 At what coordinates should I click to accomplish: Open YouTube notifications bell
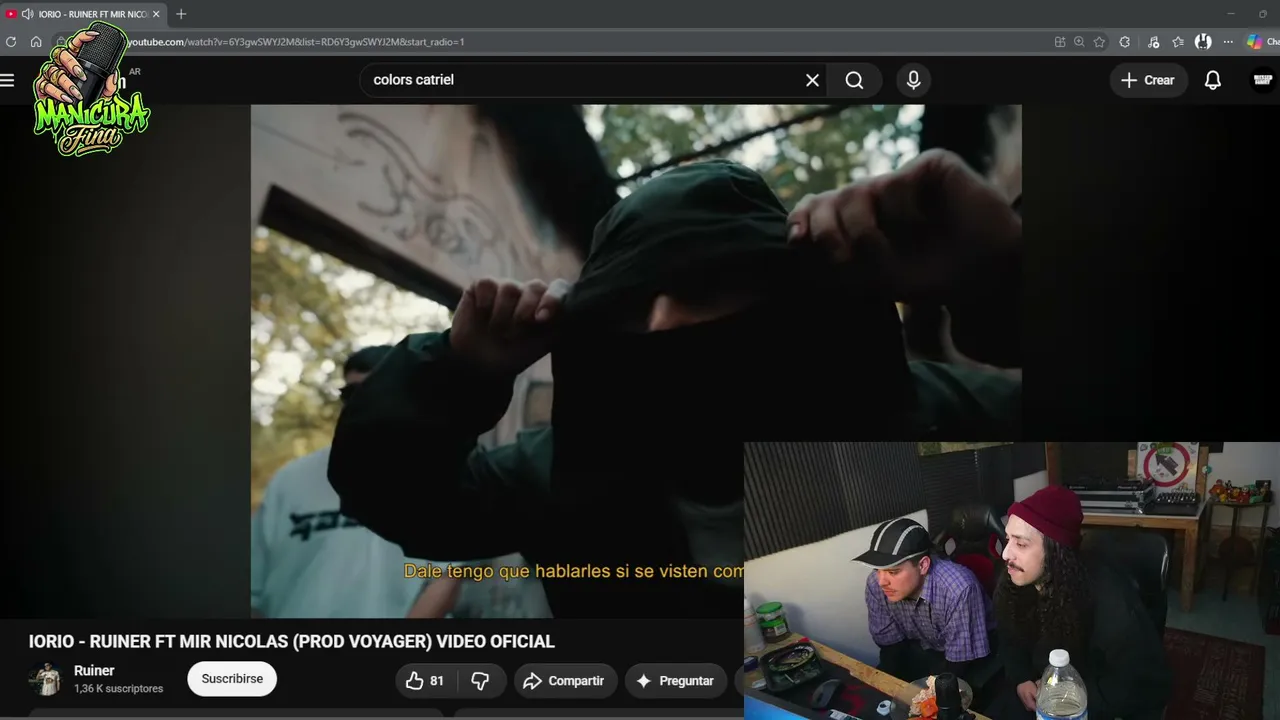point(1213,80)
